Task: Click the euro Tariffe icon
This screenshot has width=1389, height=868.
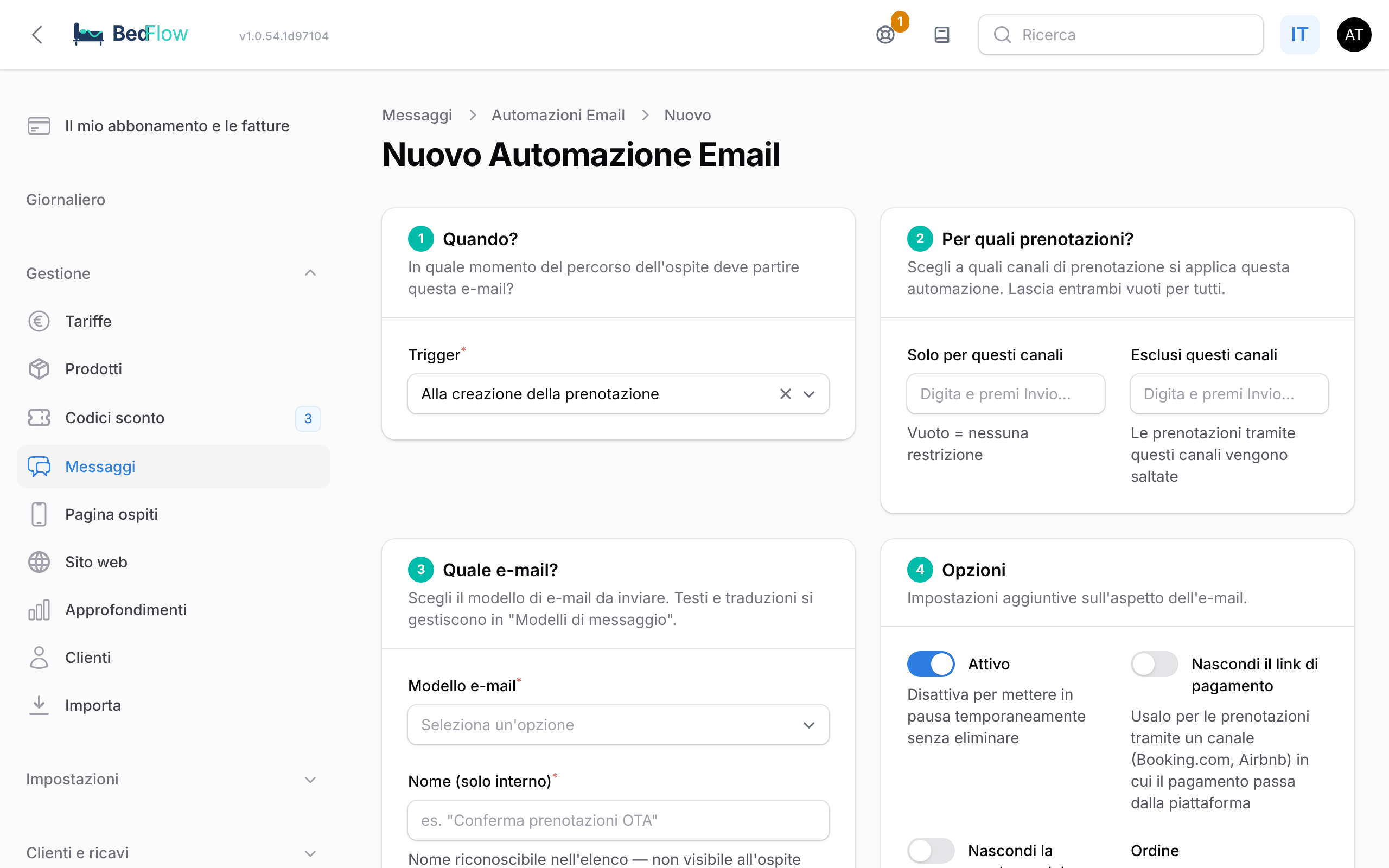Action: pos(39,321)
